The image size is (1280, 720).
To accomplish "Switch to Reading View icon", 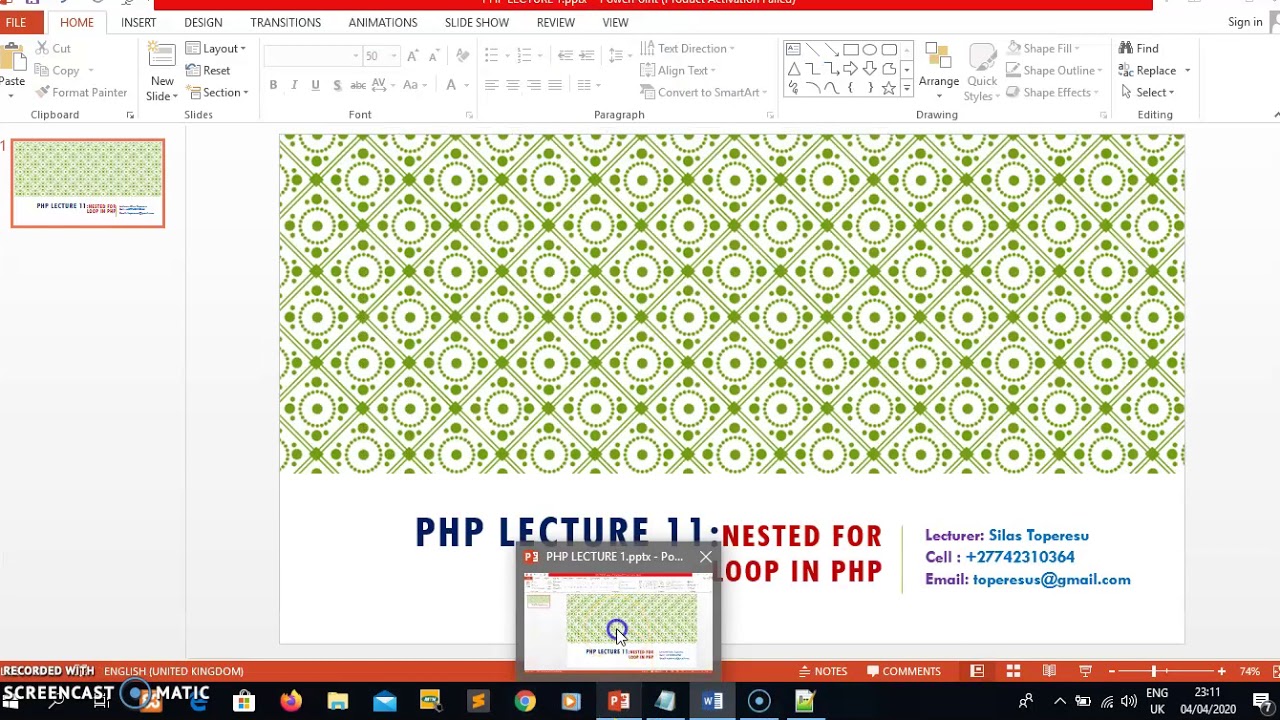I will tap(1049, 671).
